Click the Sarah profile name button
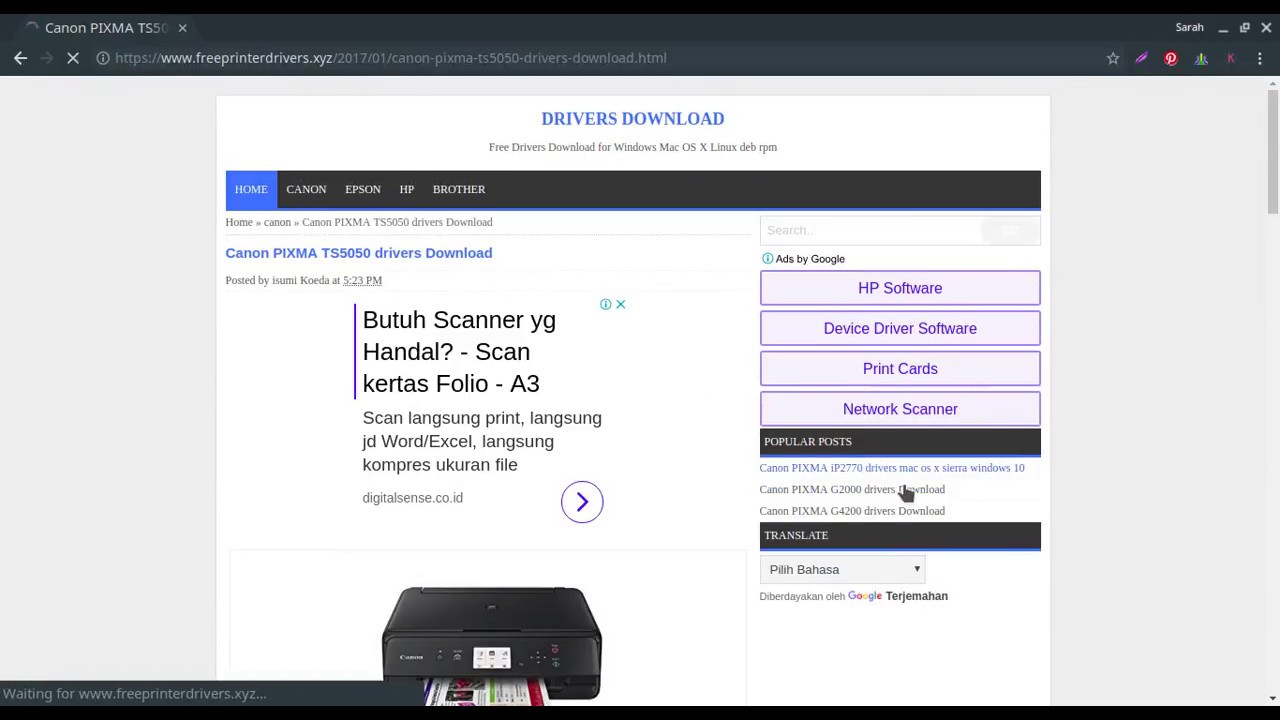The image size is (1280, 720). 1189,28
